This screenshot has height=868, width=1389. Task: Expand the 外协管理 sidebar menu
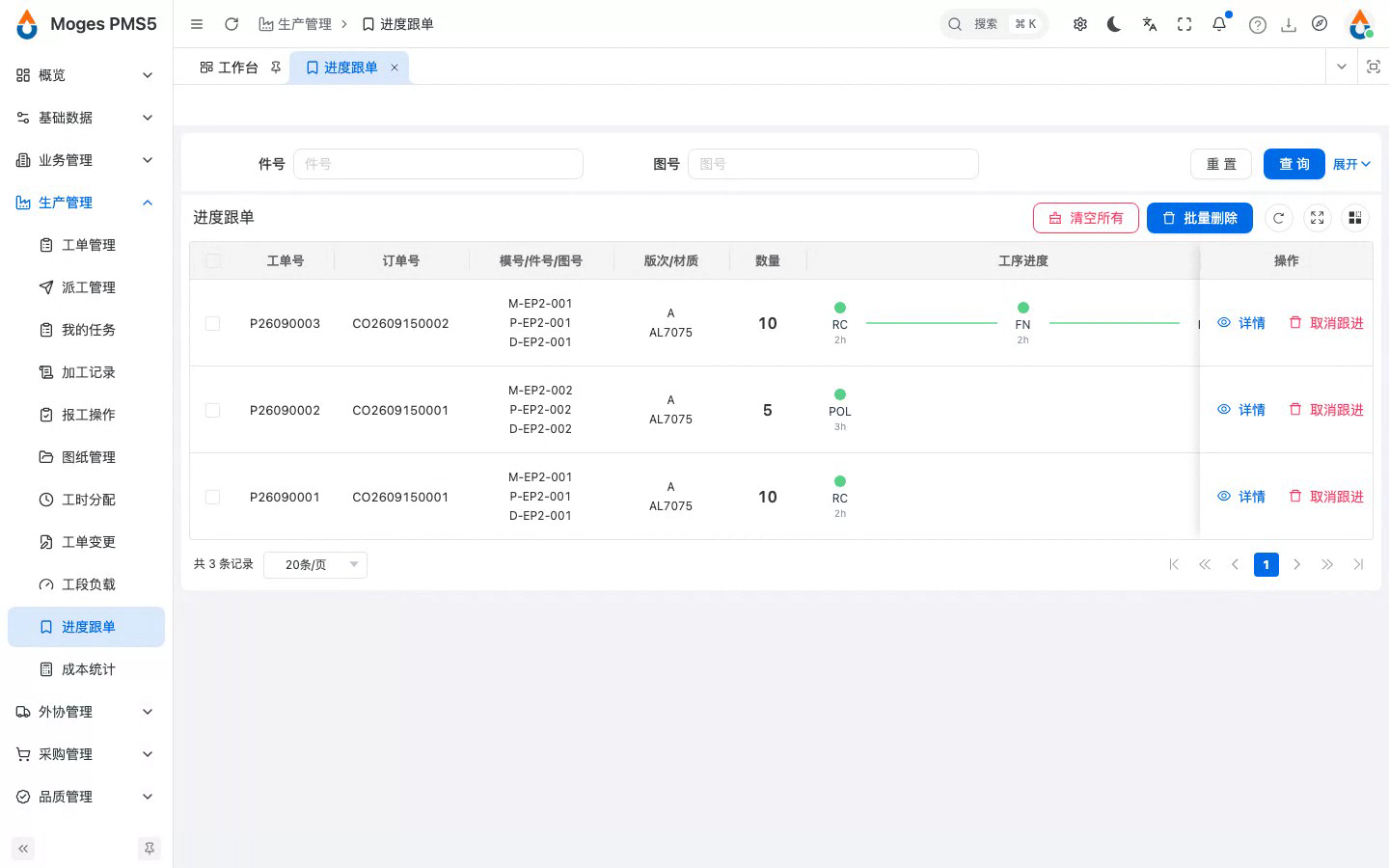coord(86,712)
